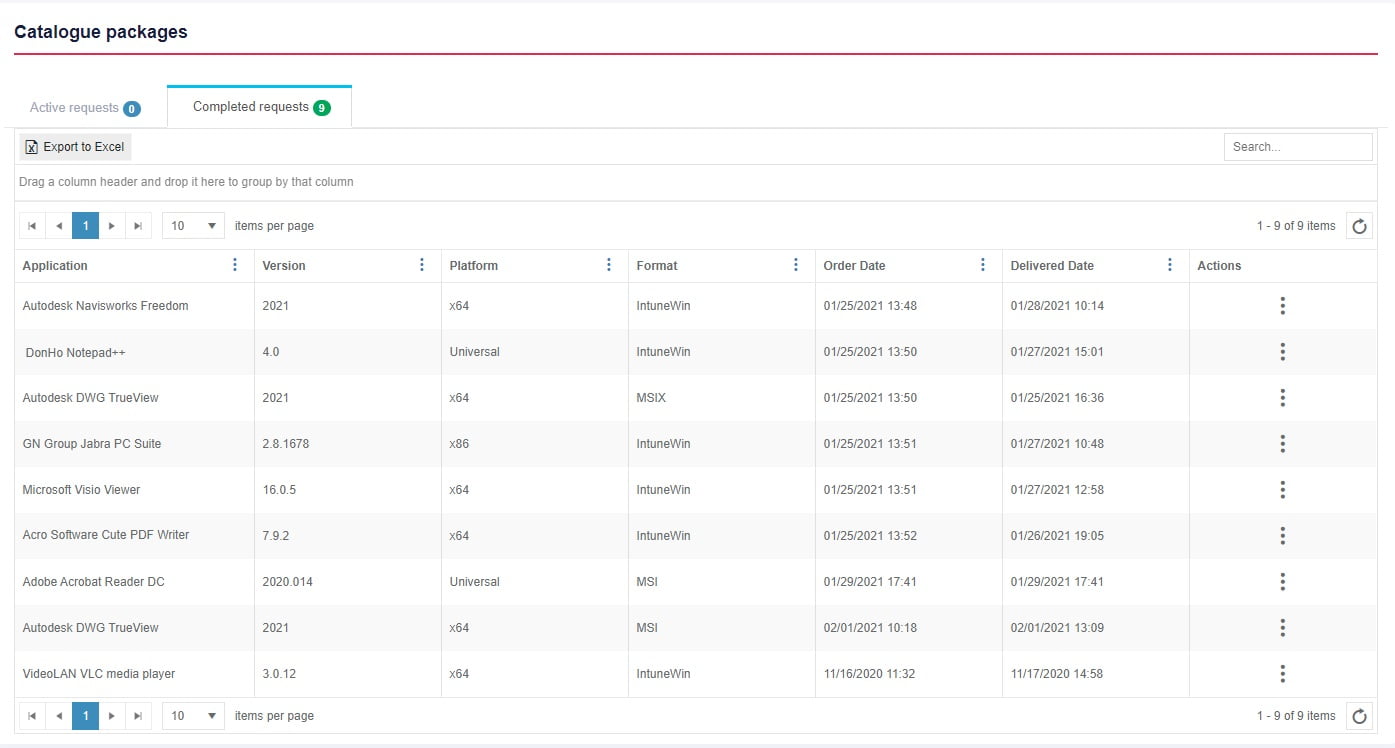Image resolution: width=1395 pixels, height=748 pixels.
Task: Open actions menu for Adobe Acrobat Reader DC
Action: coord(1282,582)
